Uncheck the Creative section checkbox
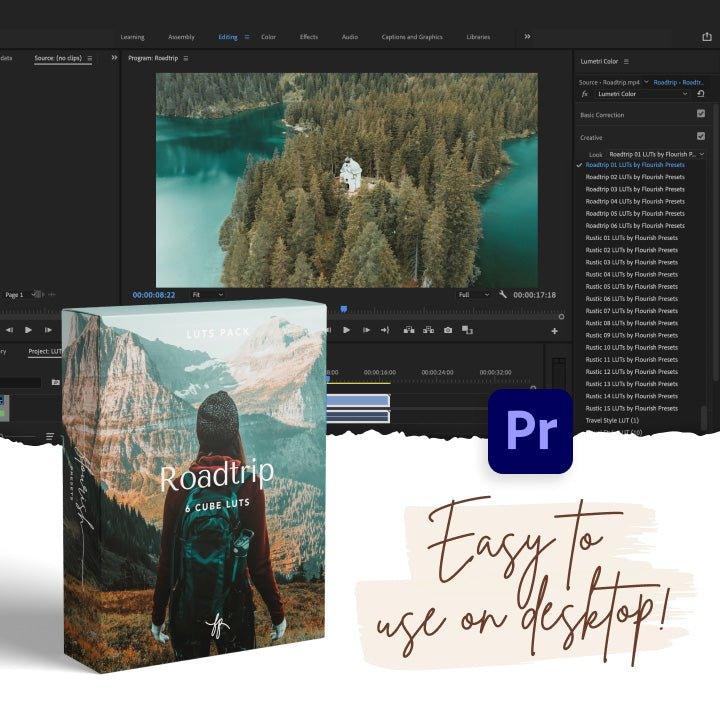Image resolution: width=720 pixels, height=720 pixels. [x=701, y=136]
